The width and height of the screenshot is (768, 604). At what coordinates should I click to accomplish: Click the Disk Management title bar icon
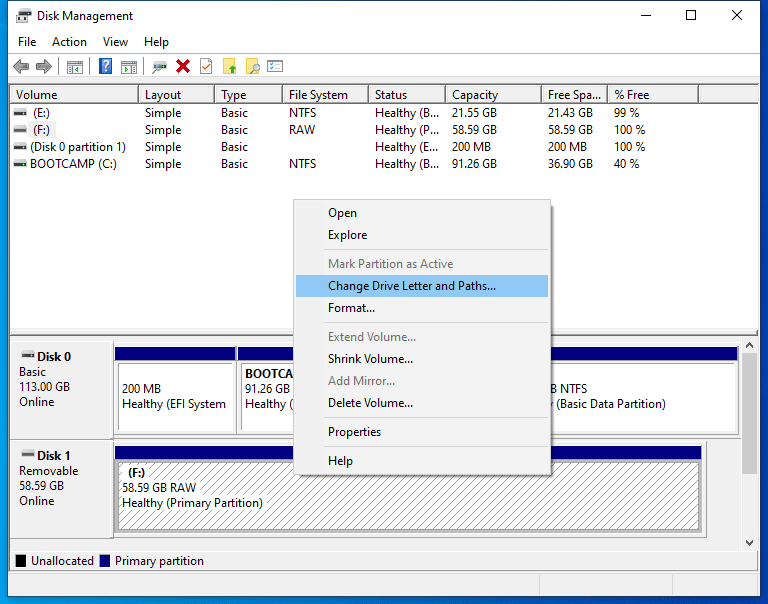23,16
